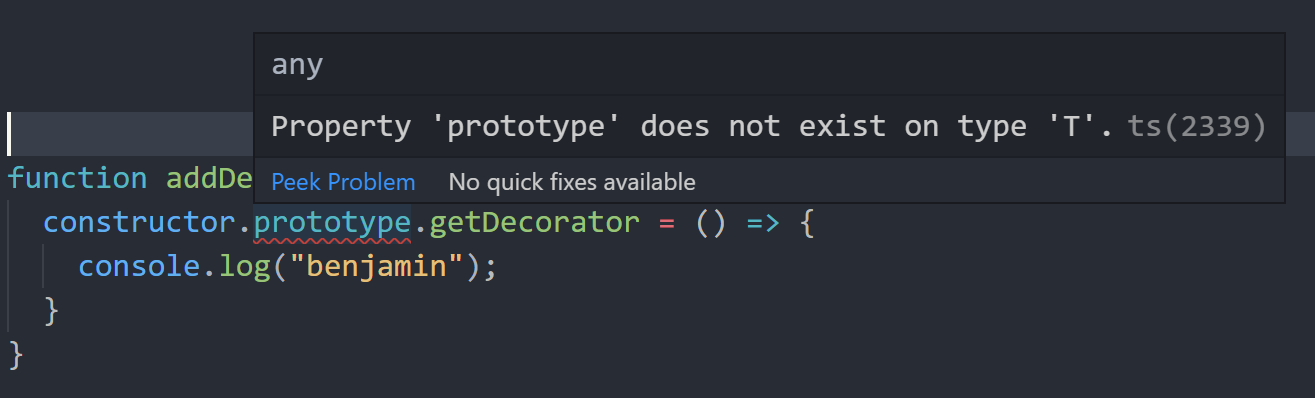Select the arrow '=>' operator

(765, 222)
